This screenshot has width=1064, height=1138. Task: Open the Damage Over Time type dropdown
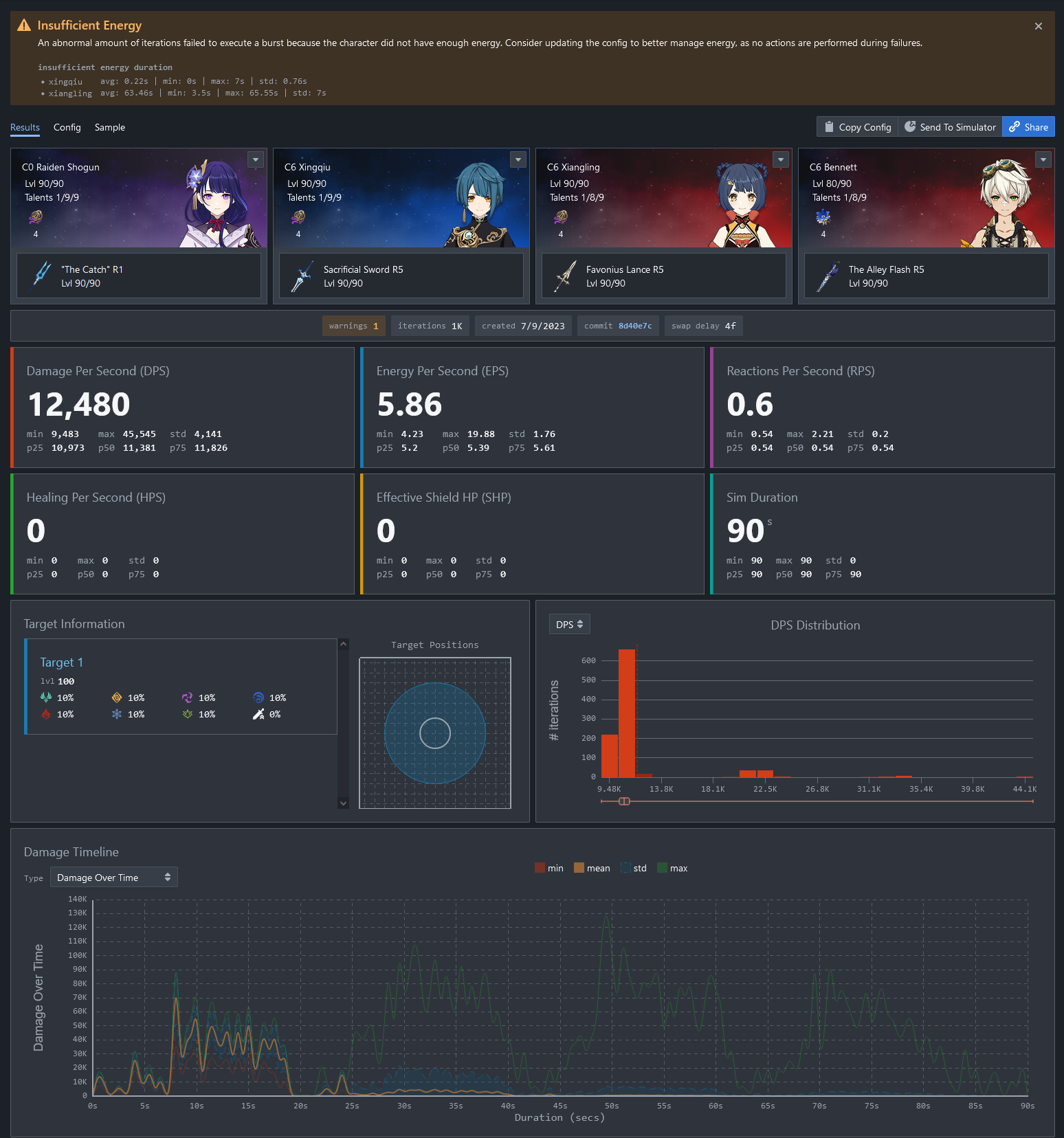pyautogui.click(x=113, y=878)
